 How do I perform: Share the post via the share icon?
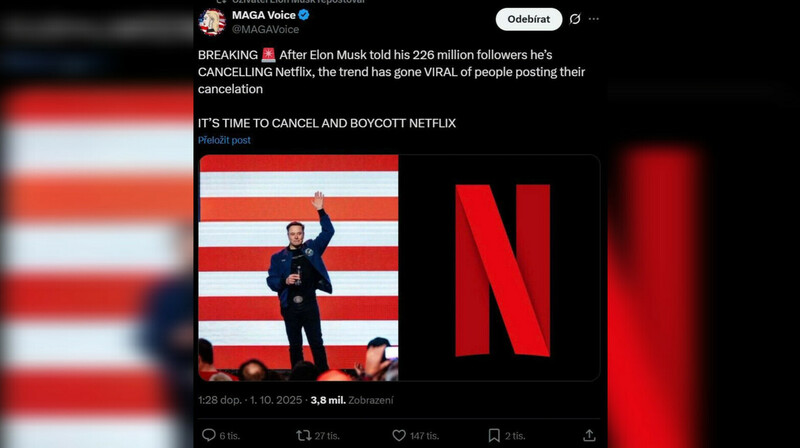click(x=589, y=435)
